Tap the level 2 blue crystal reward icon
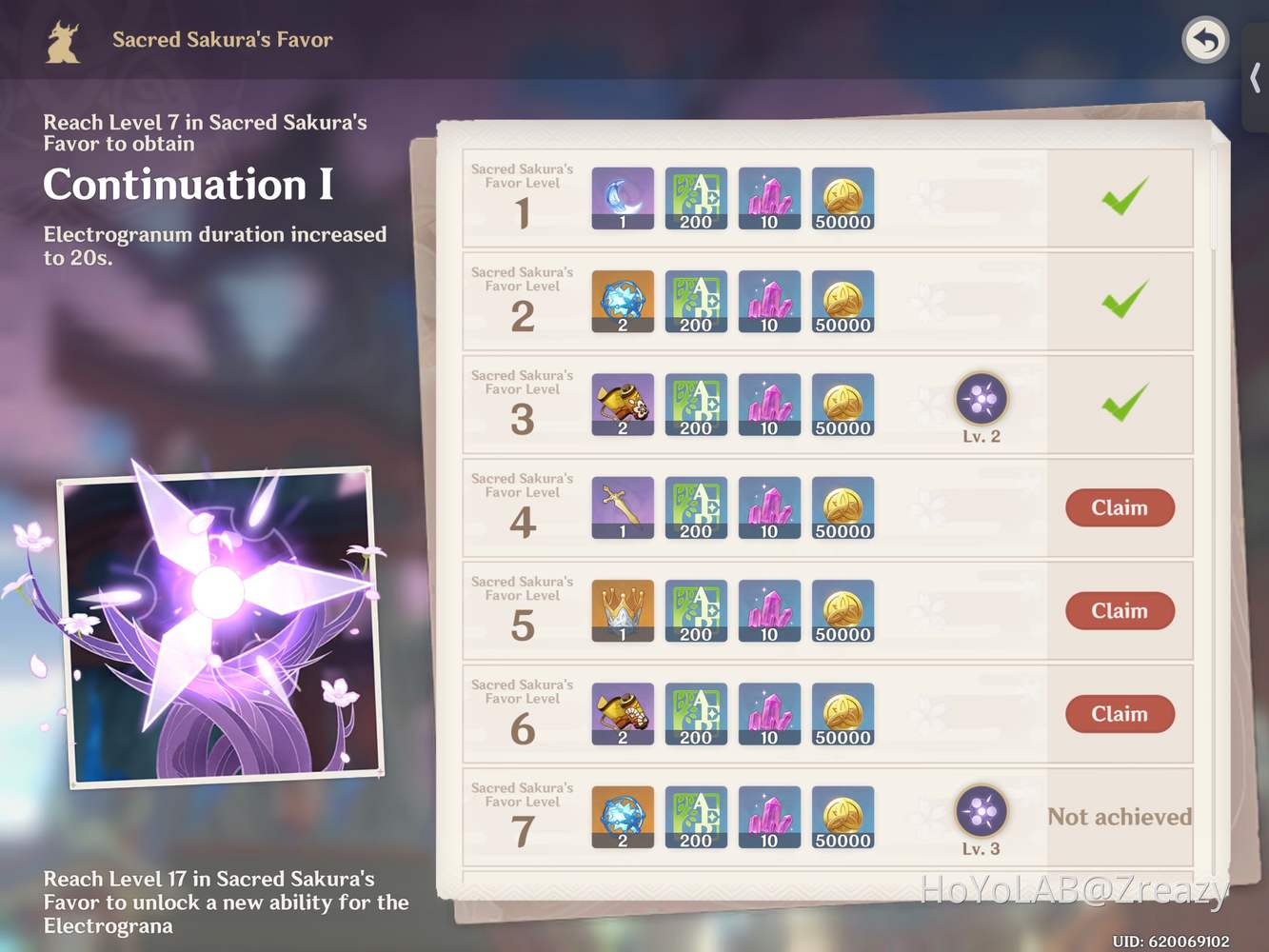 623,301
